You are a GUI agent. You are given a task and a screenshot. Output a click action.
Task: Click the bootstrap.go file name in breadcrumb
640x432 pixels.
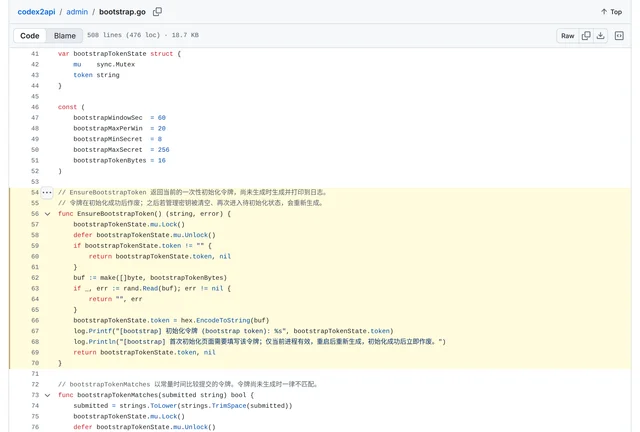click(x=122, y=12)
